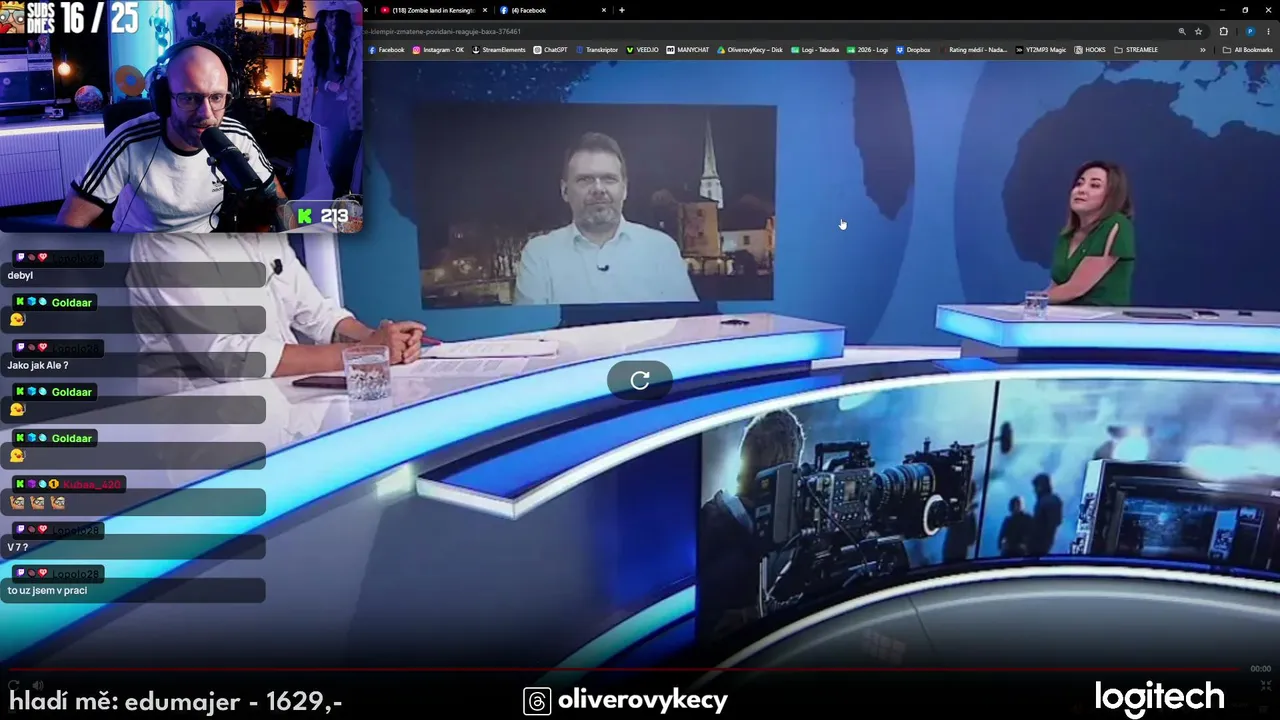Open the Chrome three-dot menu

1268,31
